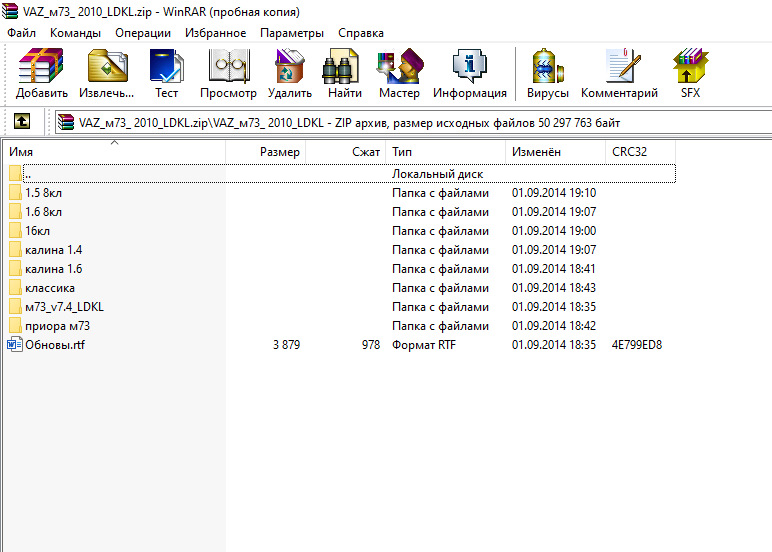This screenshot has width=772, height=552.
Task: Select the folder icon of 16кл
Action: click(15, 230)
